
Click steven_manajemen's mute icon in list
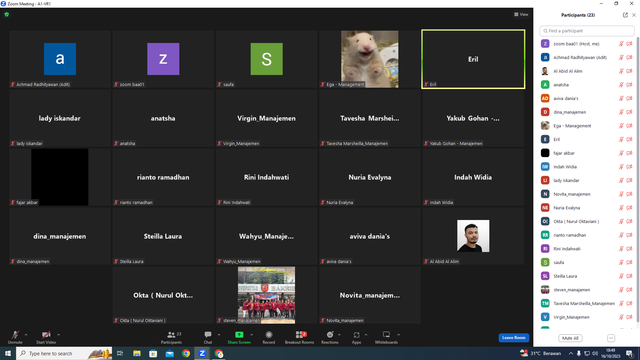621,290
